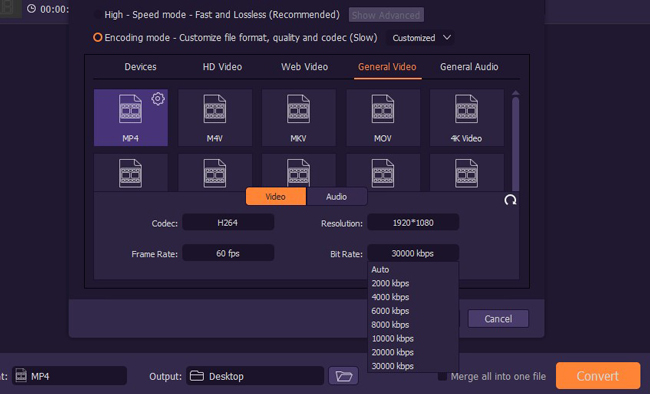Select the MP4 format tile
Screen dimensions: 650x394
131,117
